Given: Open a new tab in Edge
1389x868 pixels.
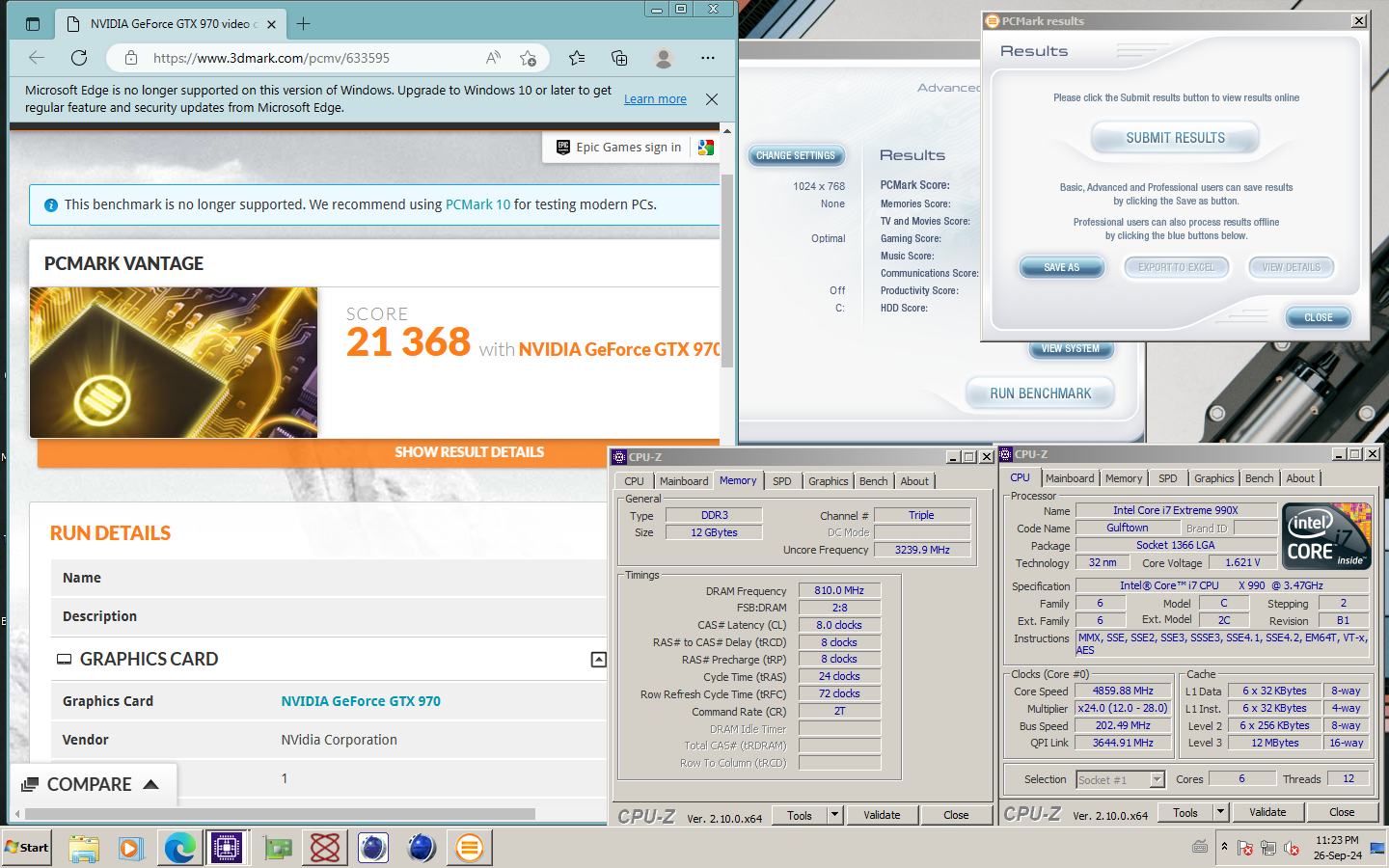Looking at the screenshot, I should point(304,24).
